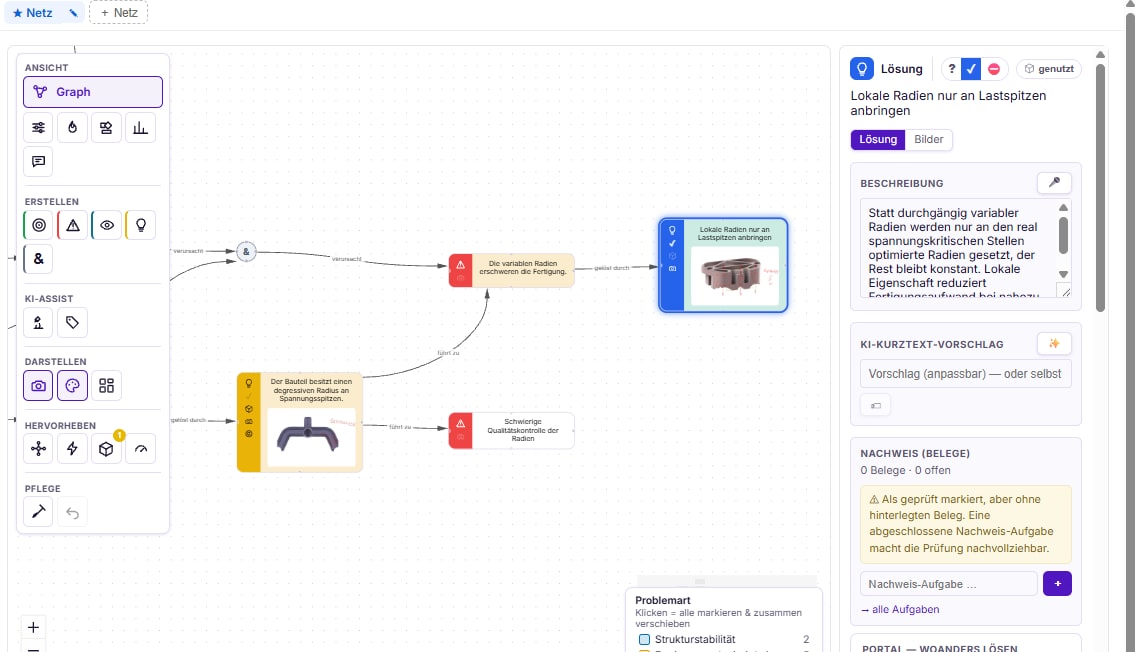The height and width of the screenshot is (652, 1135).
Task: Set solution status to rejected red minus
Action: point(994,69)
